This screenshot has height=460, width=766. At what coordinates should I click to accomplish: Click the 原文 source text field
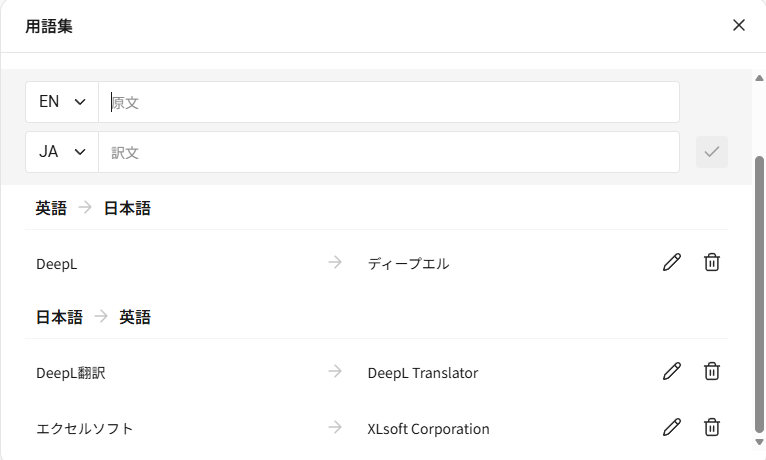pyautogui.click(x=390, y=102)
